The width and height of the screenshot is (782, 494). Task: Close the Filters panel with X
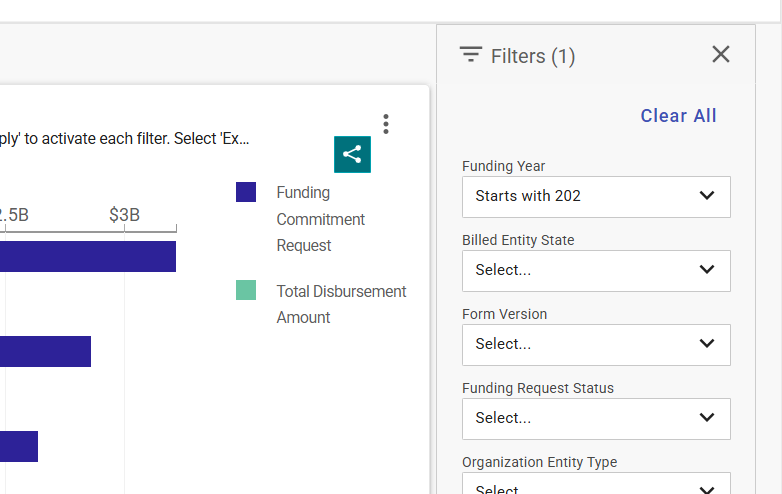720,55
